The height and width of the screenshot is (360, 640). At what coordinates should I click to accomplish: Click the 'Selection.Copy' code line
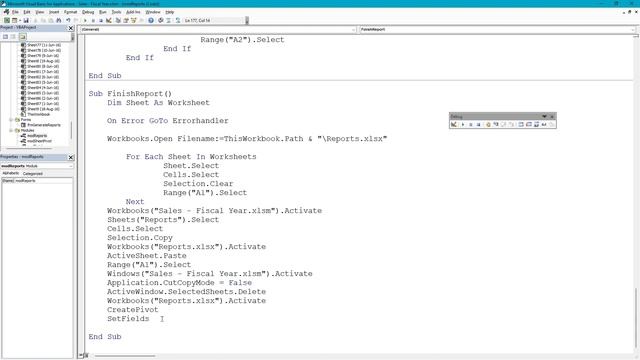click(140, 238)
